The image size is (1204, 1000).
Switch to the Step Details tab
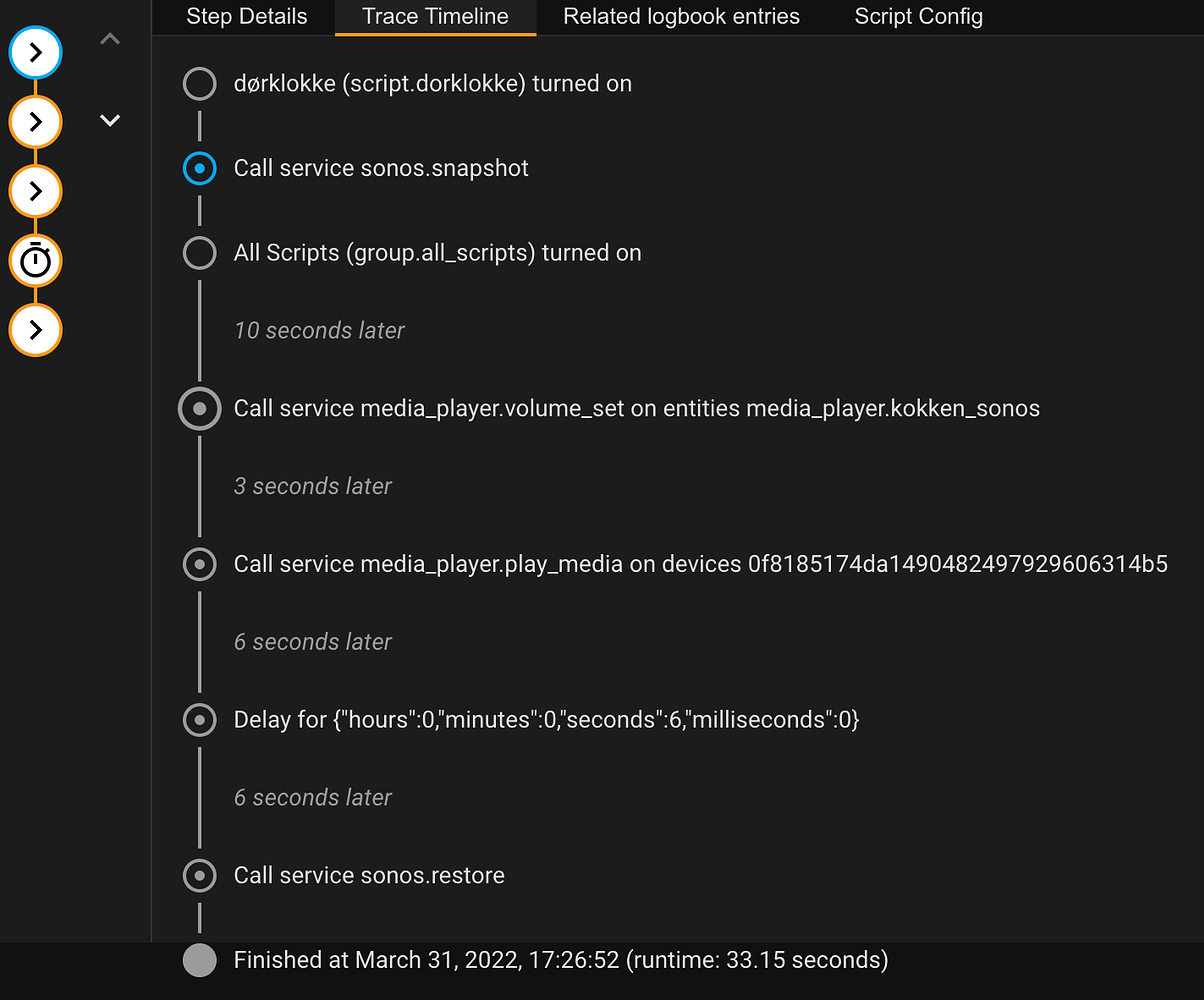246,17
